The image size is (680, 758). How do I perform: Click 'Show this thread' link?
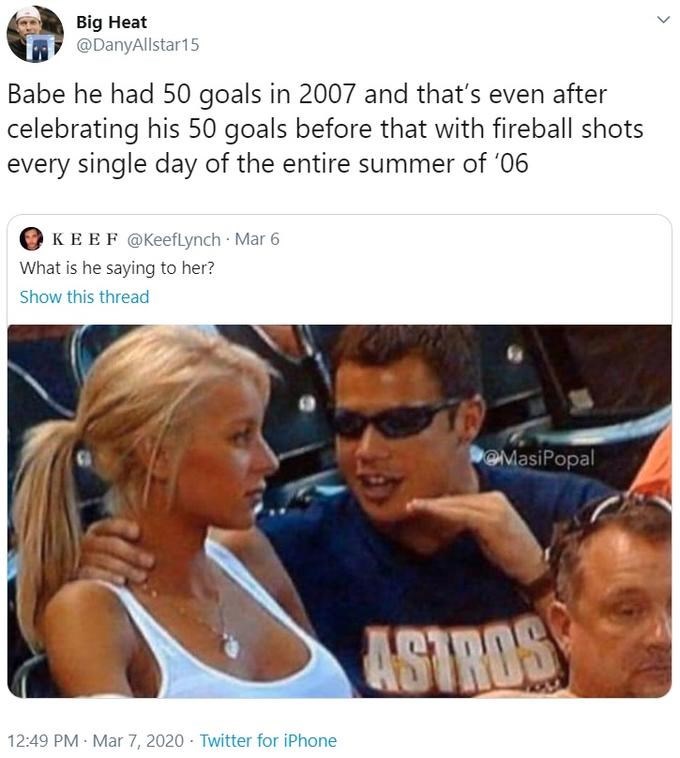tap(85, 297)
